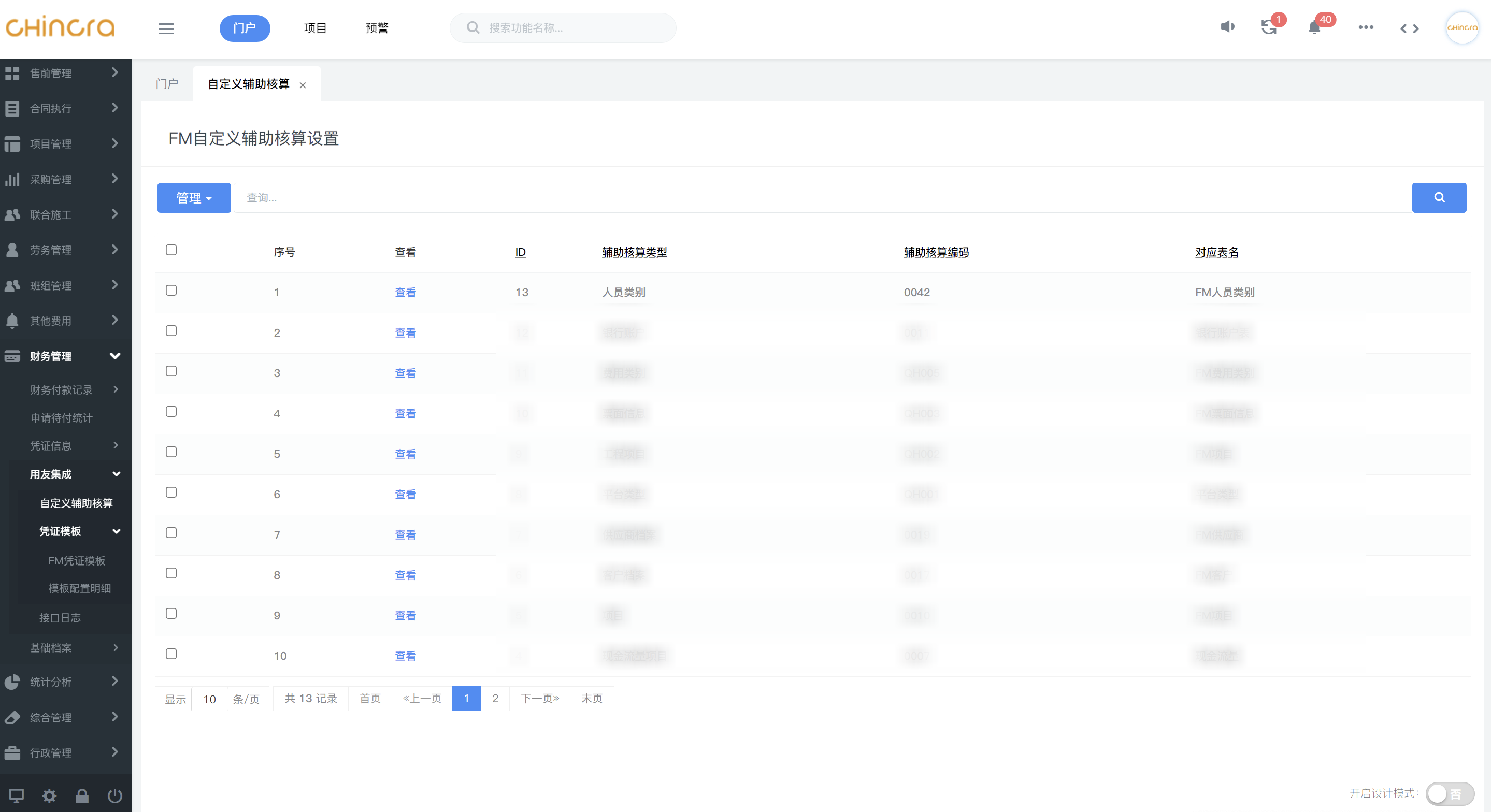
Task: Switch to the 项目 top tab
Action: coord(316,28)
